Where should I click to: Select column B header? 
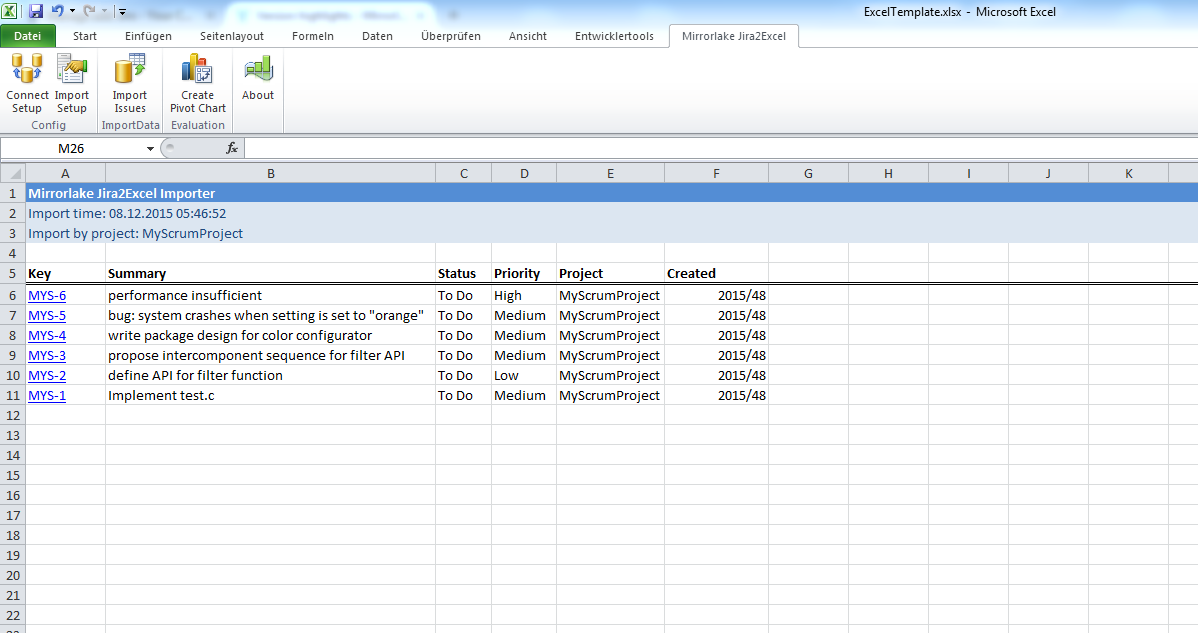270,173
